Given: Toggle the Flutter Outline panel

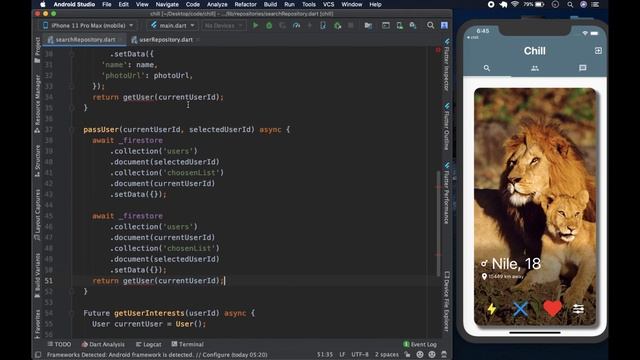Looking at the screenshot, I should point(447,127).
